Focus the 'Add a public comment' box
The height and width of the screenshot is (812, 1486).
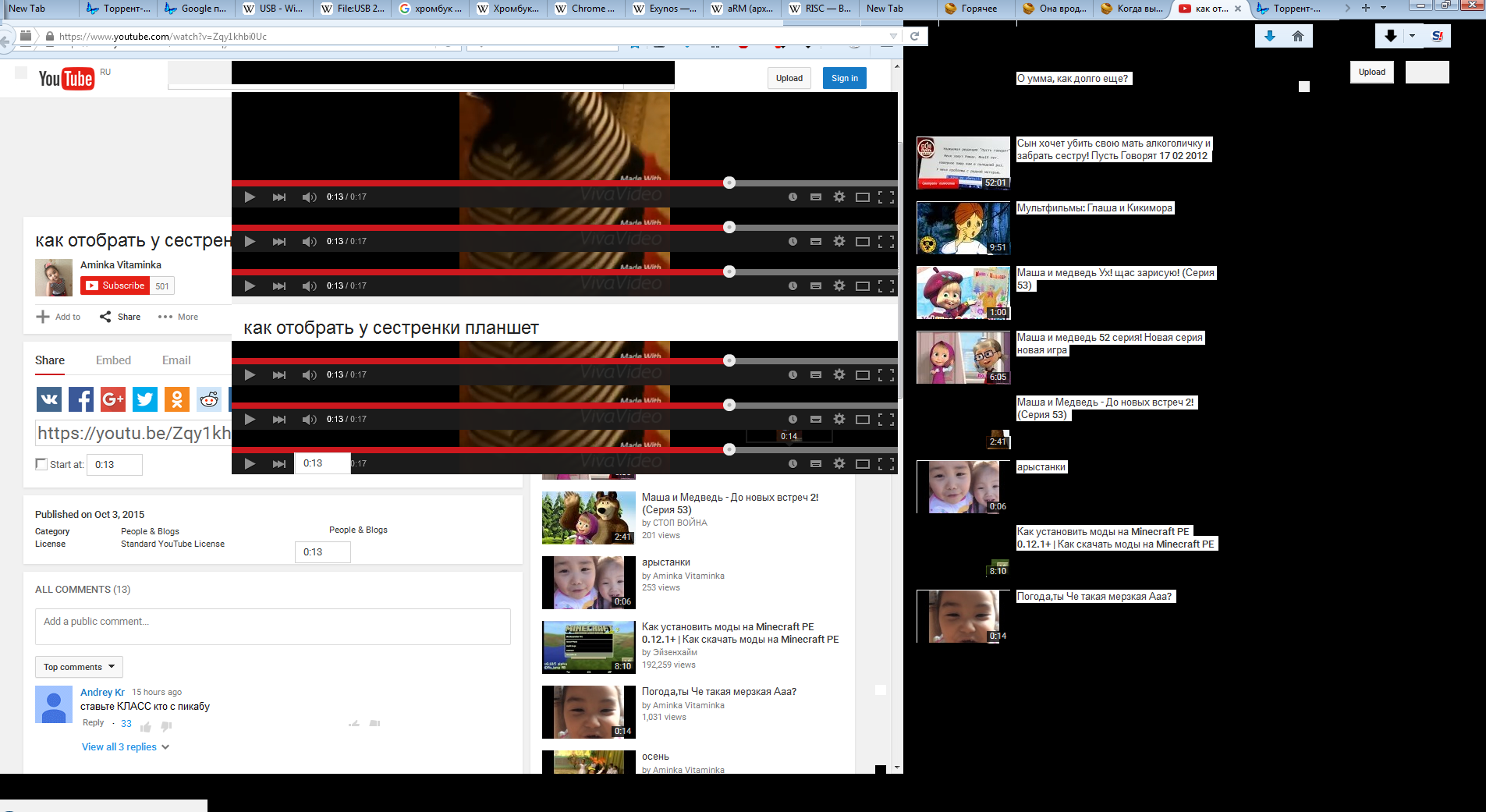273,626
